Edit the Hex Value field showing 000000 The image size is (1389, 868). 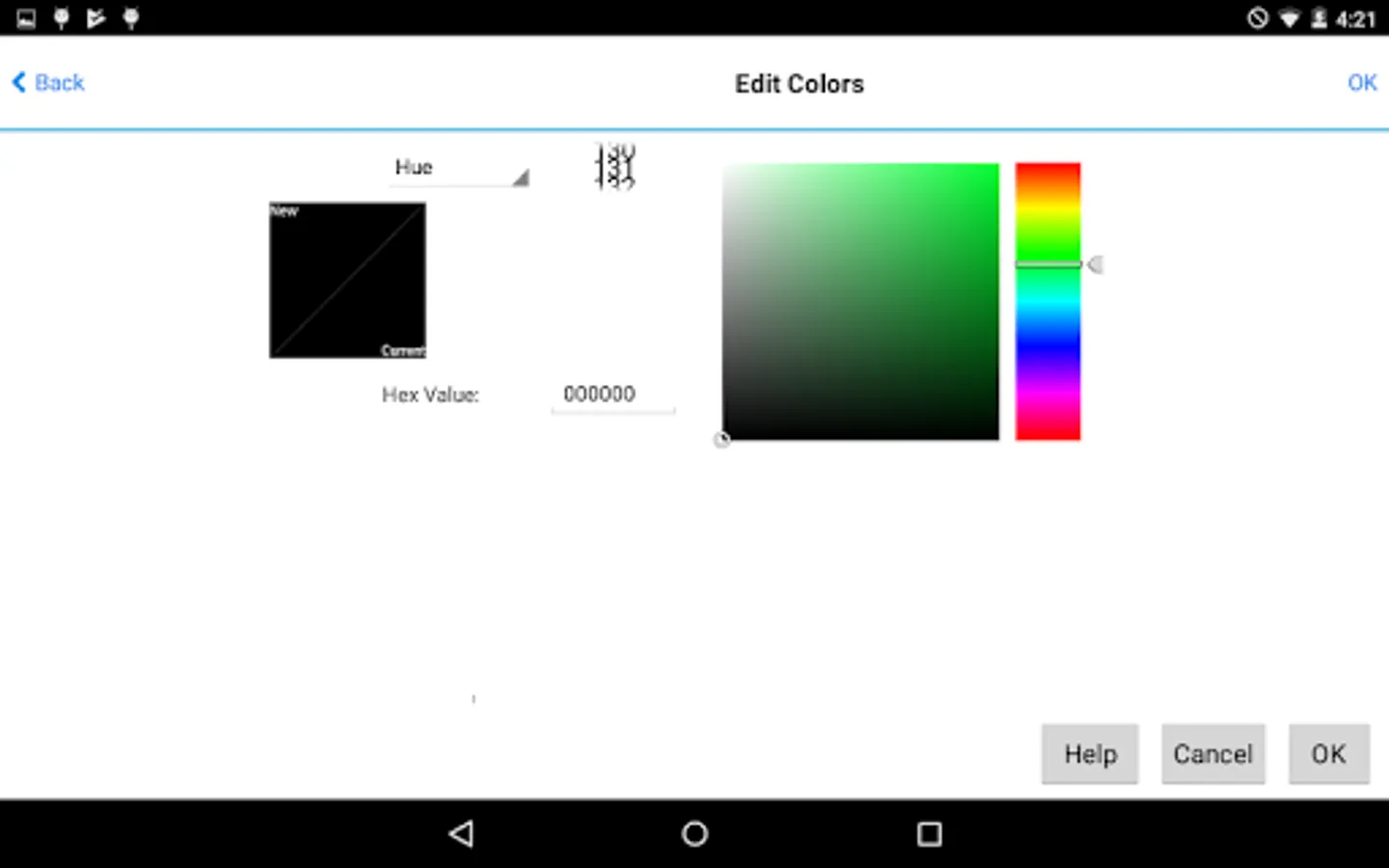613,394
